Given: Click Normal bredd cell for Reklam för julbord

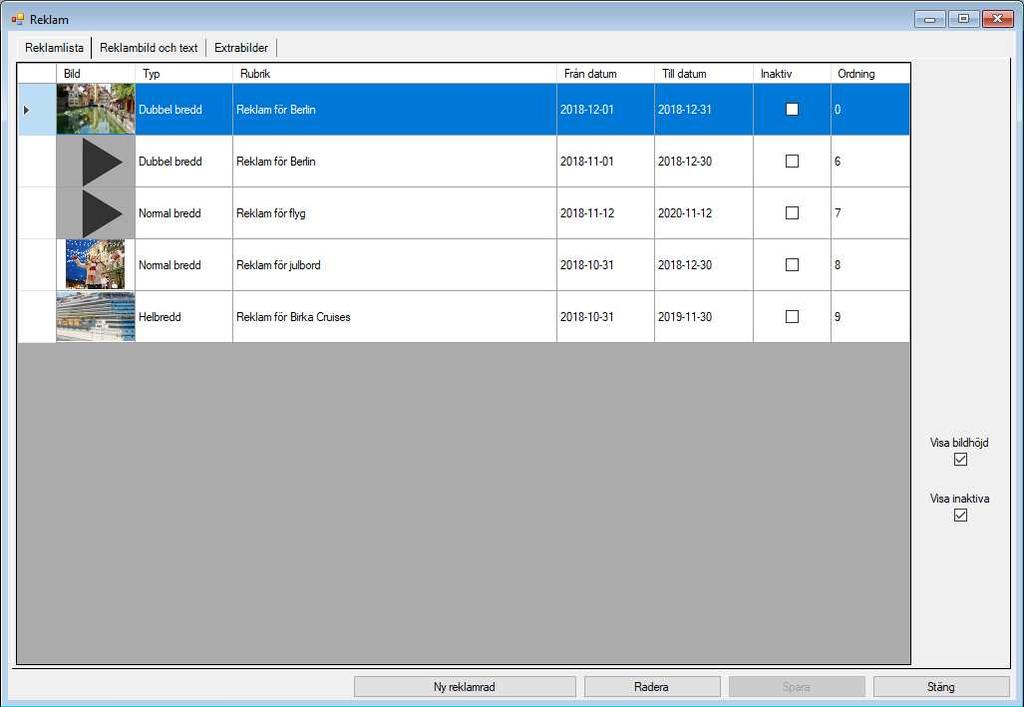Looking at the screenshot, I should point(184,264).
